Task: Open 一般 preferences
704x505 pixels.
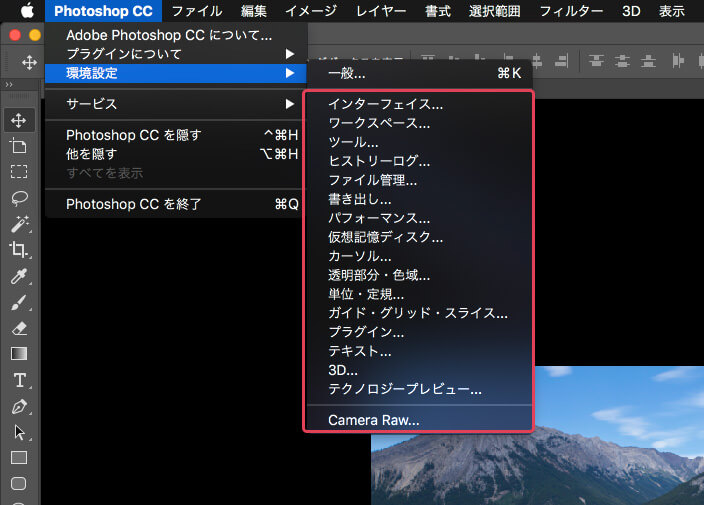Action: pos(420,73)
